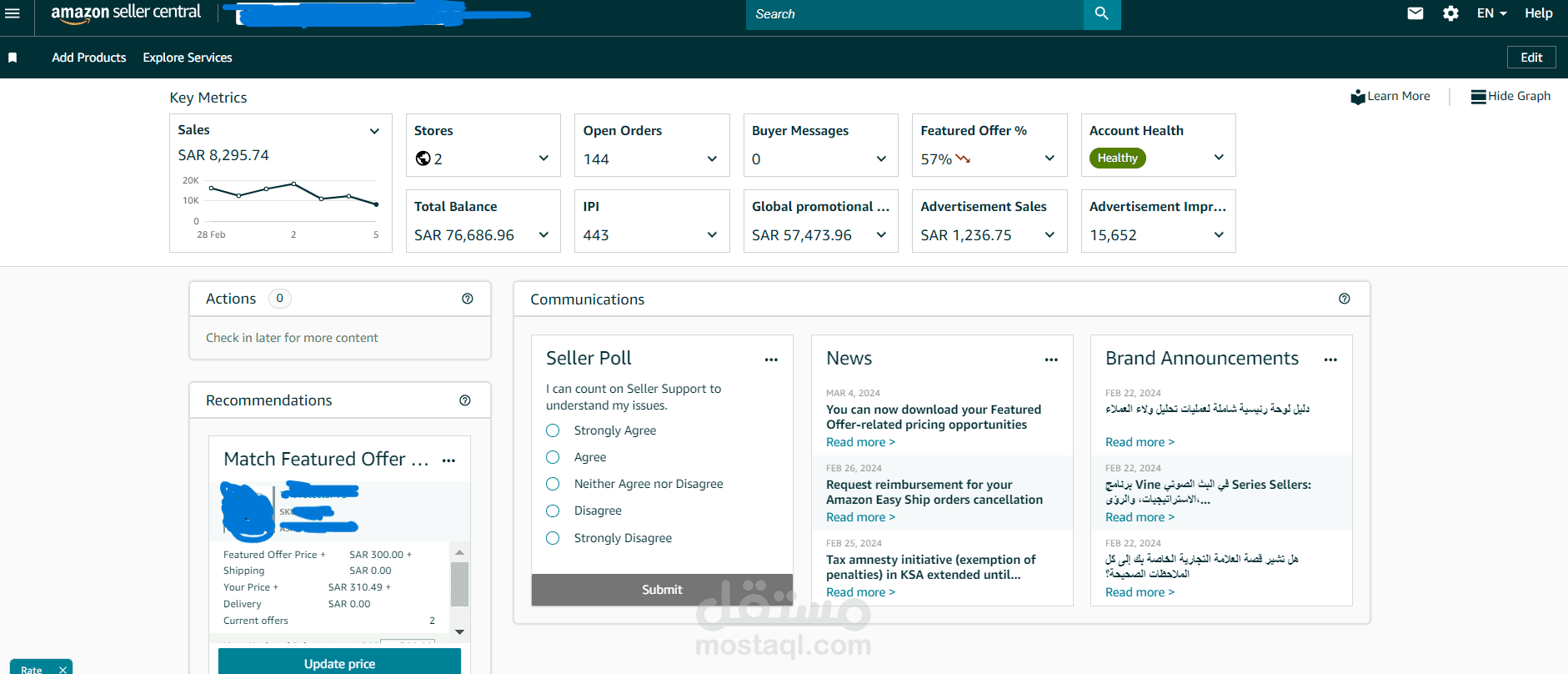Click the Update price button
This screenshot has width=1568, height=674.
click(339, 662)
